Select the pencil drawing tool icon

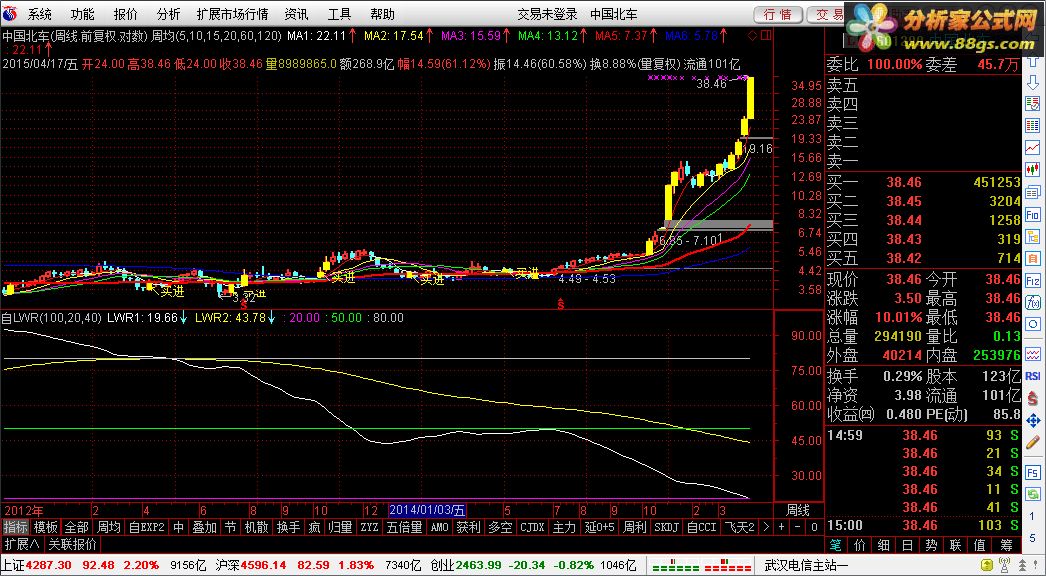point(1033,442)
